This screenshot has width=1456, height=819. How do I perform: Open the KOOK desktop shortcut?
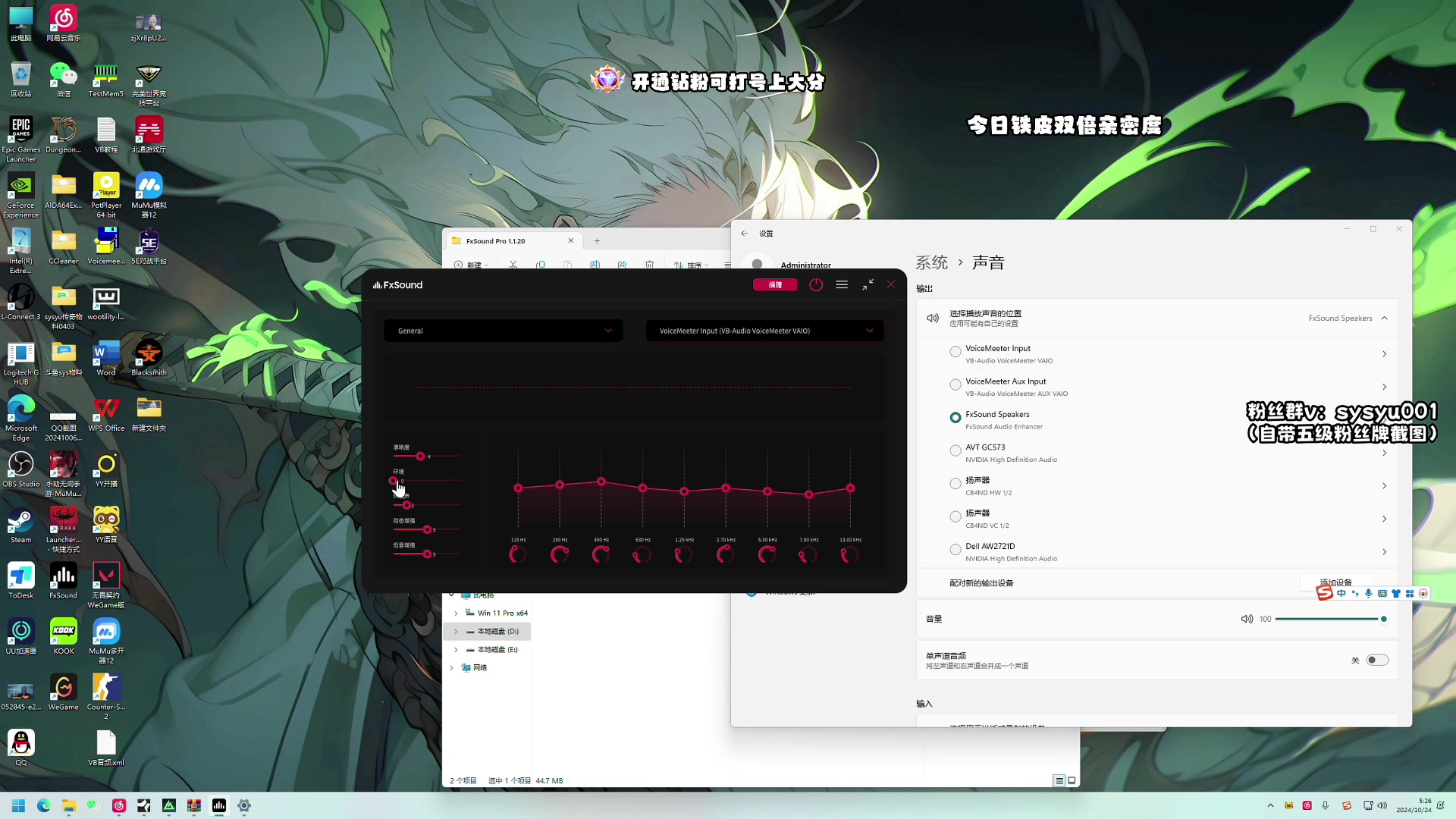[x=64, y=636]
